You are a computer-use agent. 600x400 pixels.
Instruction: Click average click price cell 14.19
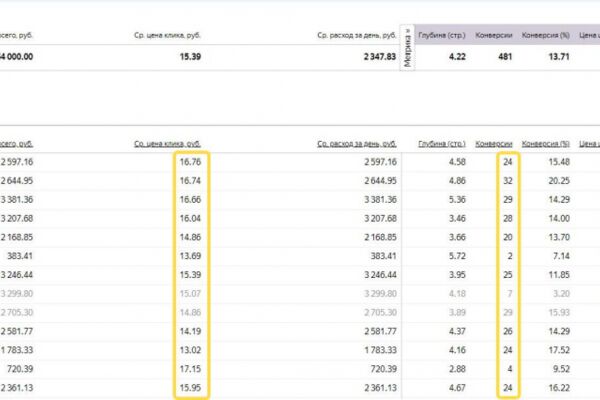tap(190, 331)
